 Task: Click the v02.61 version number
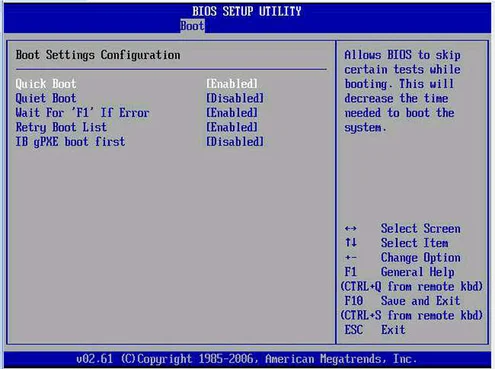(x=95, y=359)
